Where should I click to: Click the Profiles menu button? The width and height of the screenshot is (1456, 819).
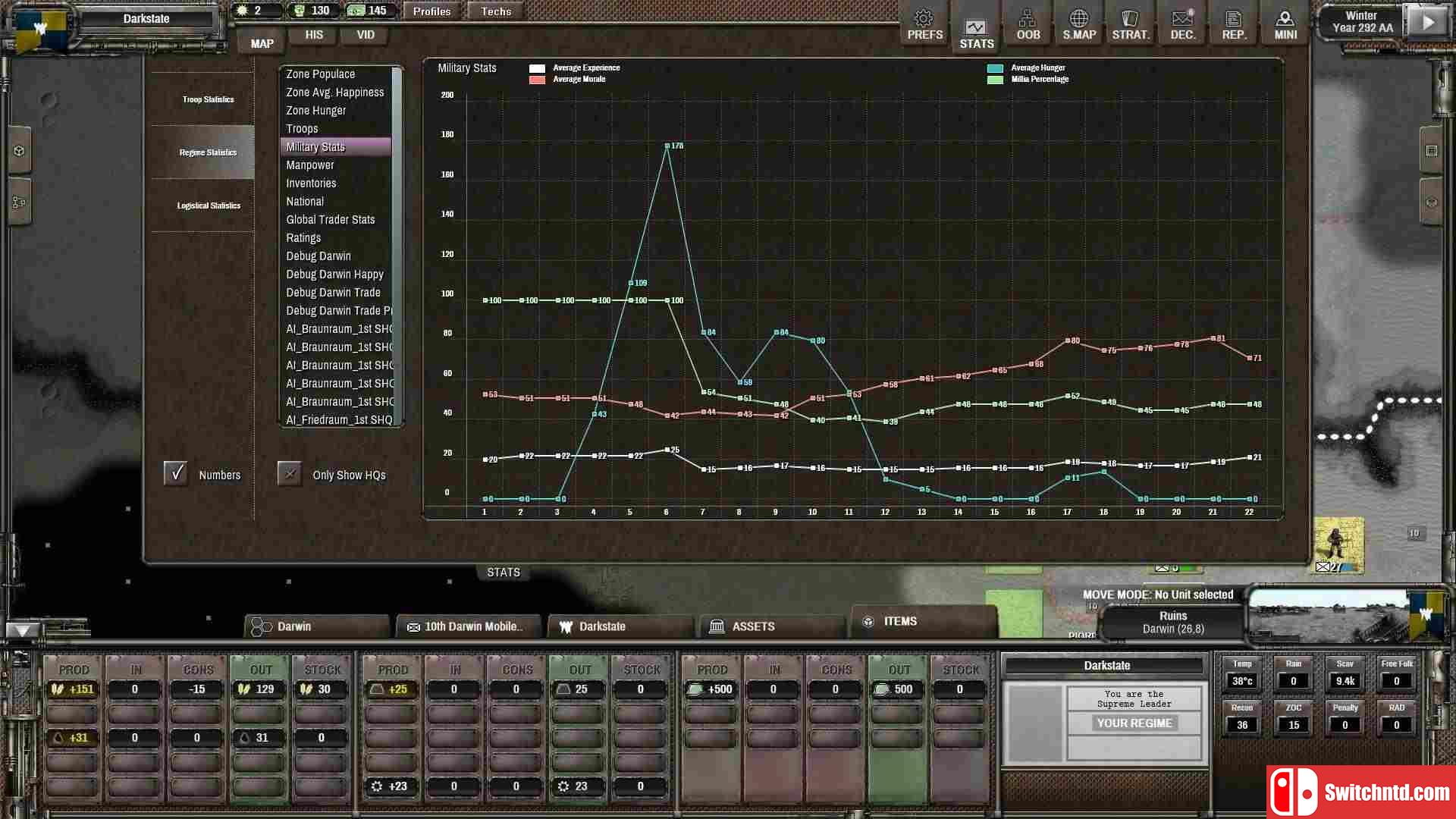[x=432, y=11]
